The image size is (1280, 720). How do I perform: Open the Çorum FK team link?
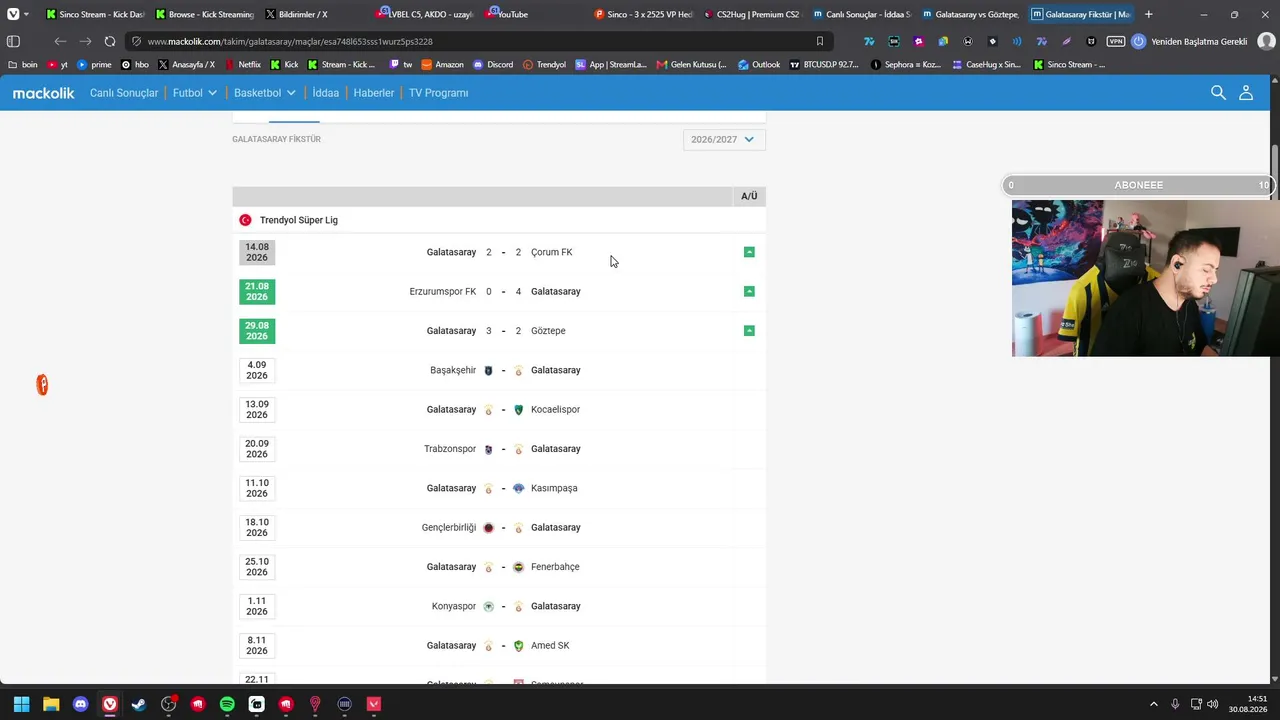click(552, 252)
